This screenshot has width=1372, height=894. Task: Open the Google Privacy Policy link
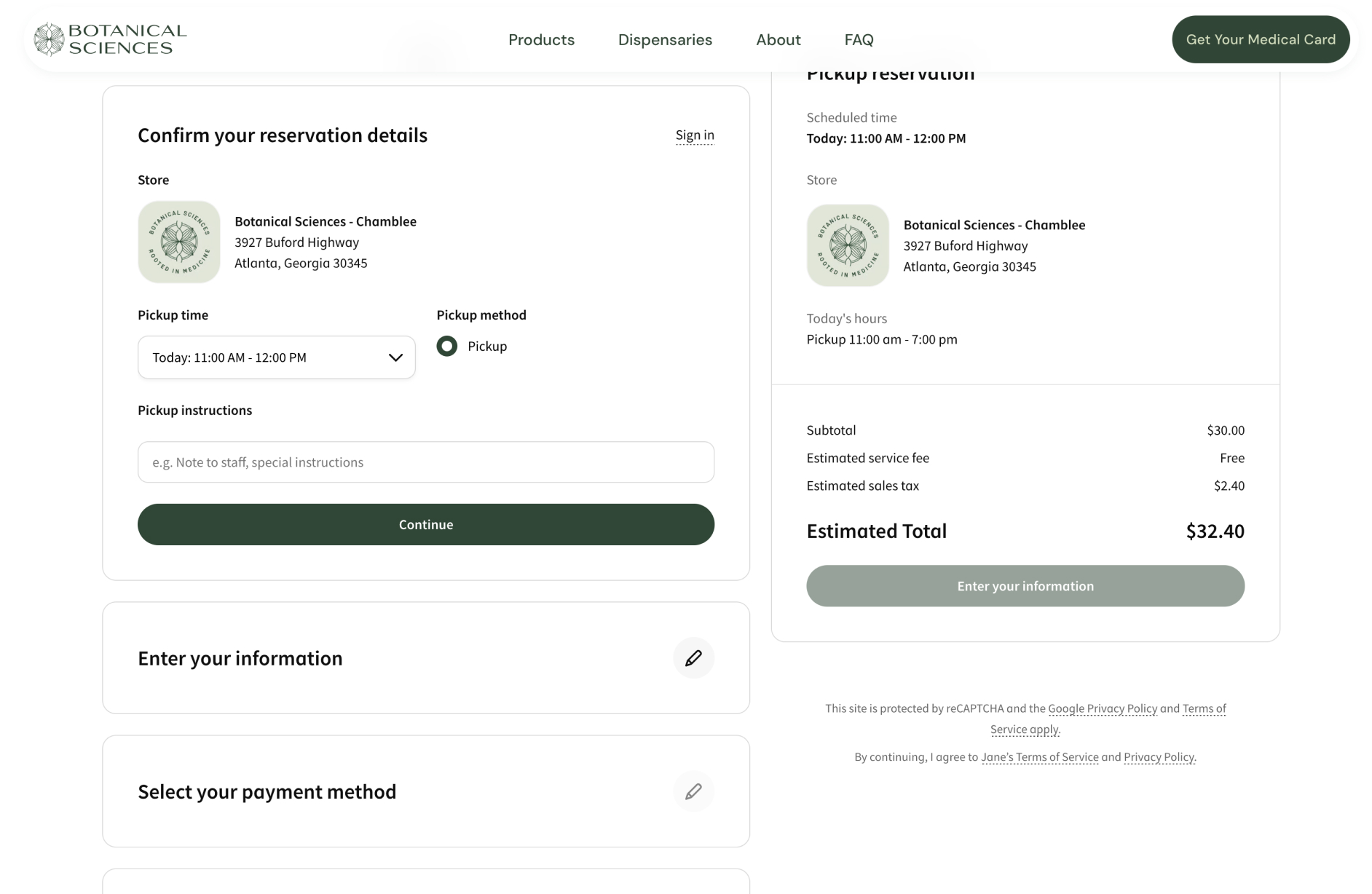point(1103,708)
